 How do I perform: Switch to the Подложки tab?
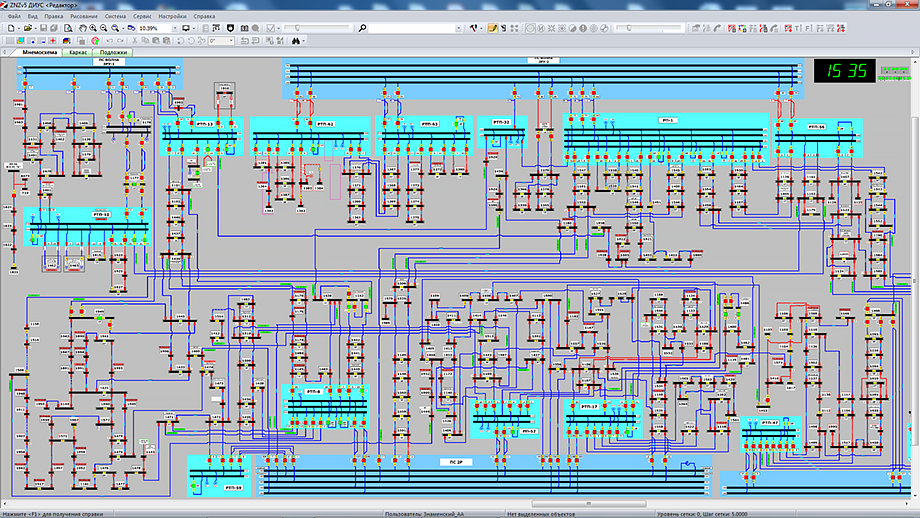coord(113,51)
